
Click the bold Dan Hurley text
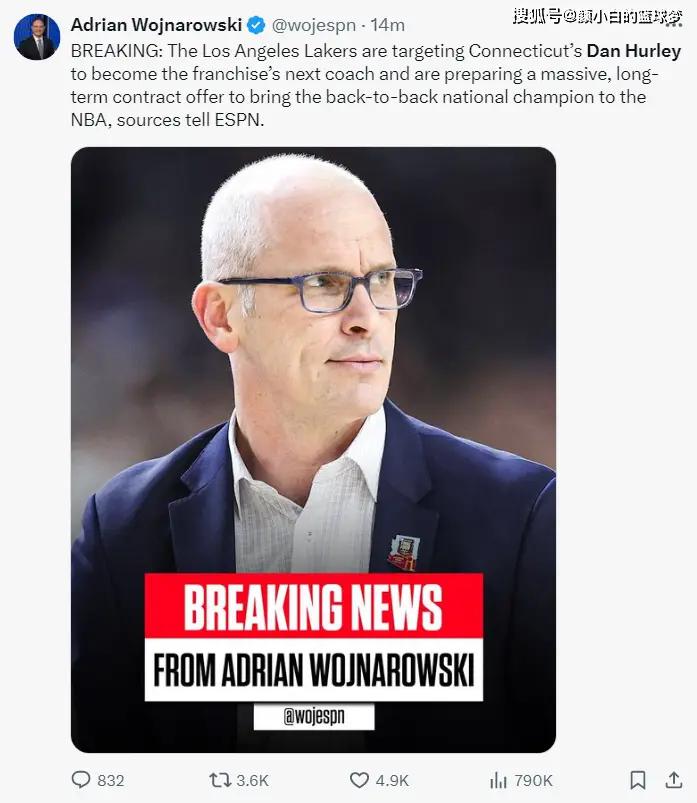pos(633,51)
